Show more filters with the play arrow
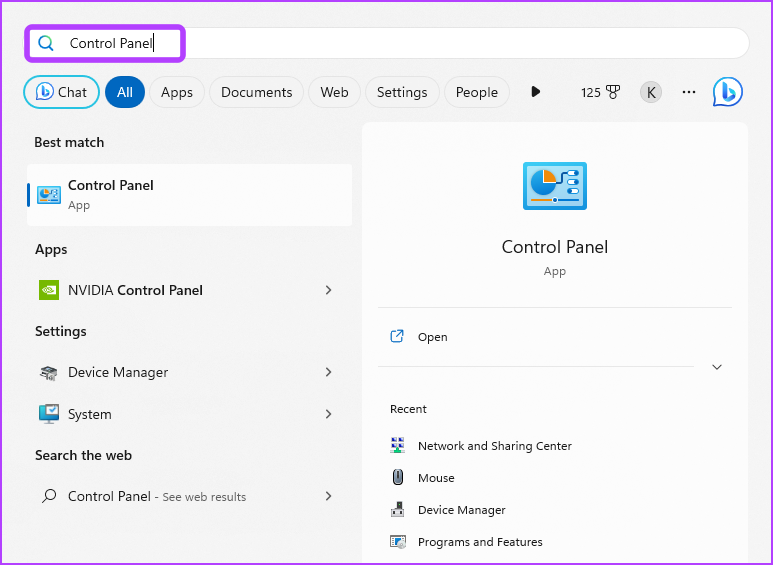773x565 pixels. (x=536, y=92)
